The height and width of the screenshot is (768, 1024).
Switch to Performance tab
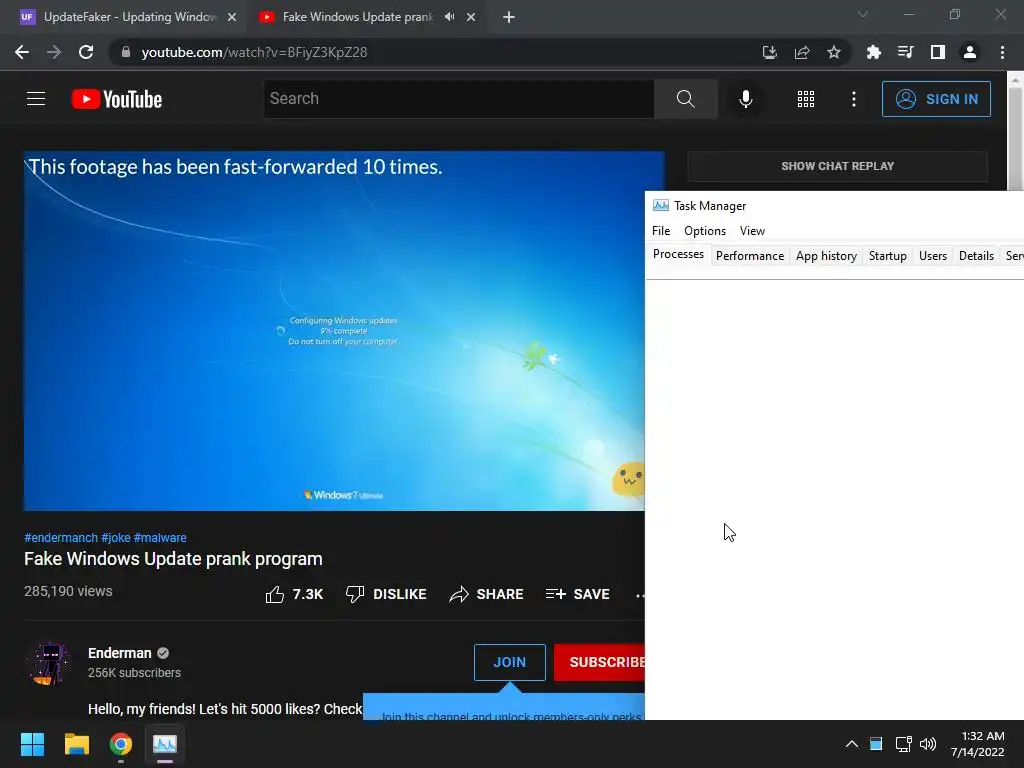[x=750, y=256]
